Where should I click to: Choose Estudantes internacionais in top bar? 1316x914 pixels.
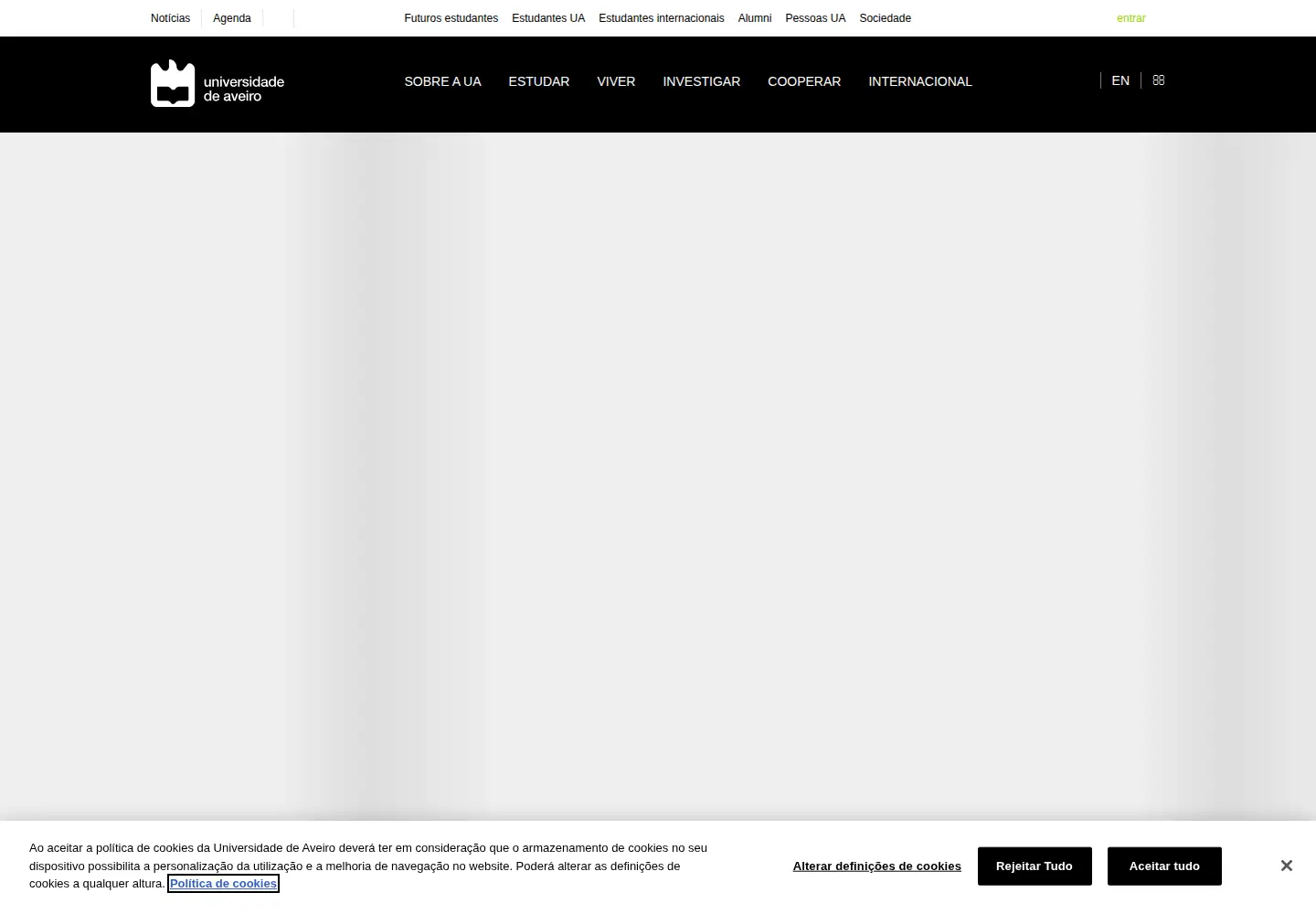[x=662, y=18]
